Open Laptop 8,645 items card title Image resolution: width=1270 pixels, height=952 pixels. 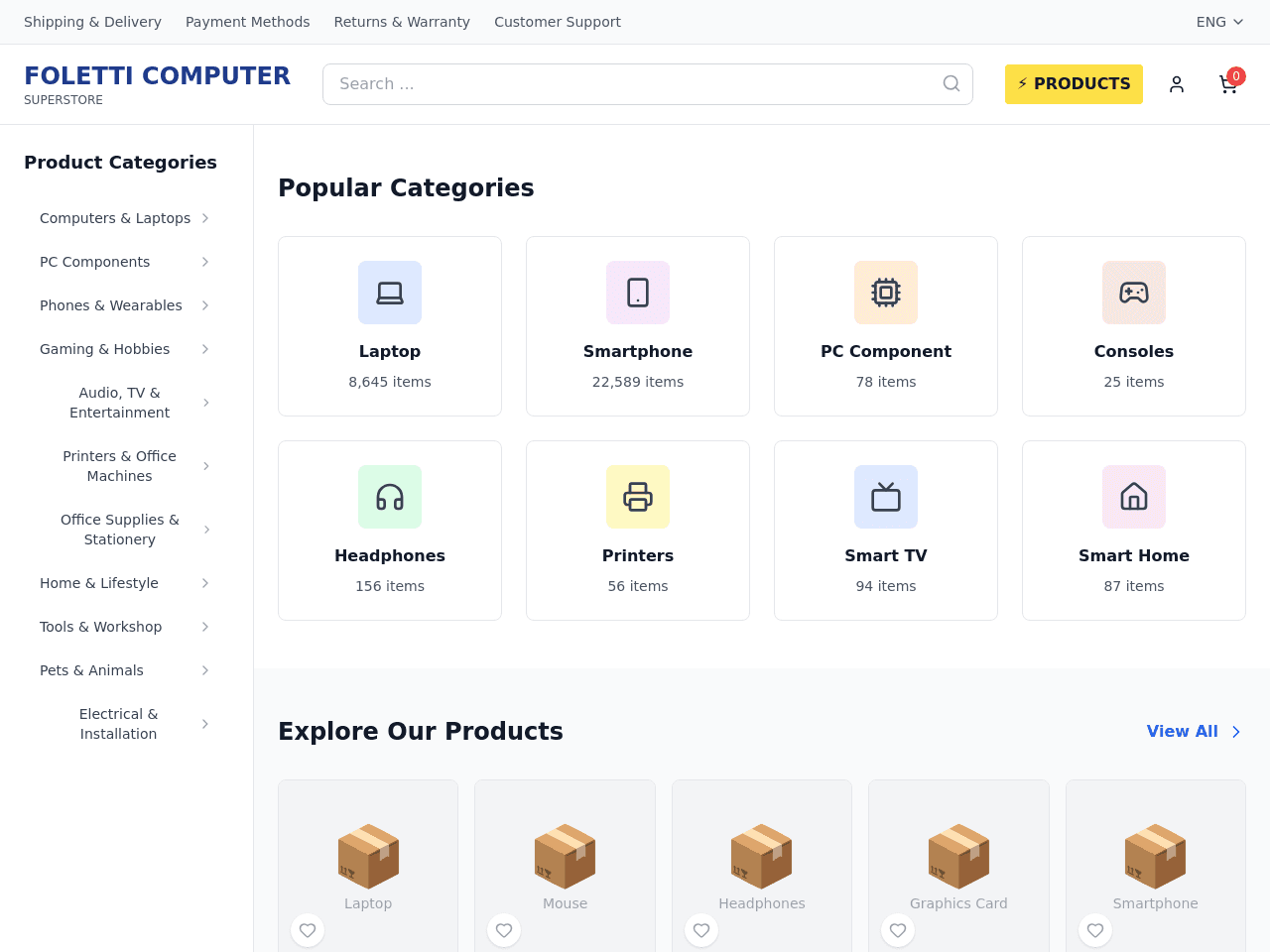pos(390,351)
